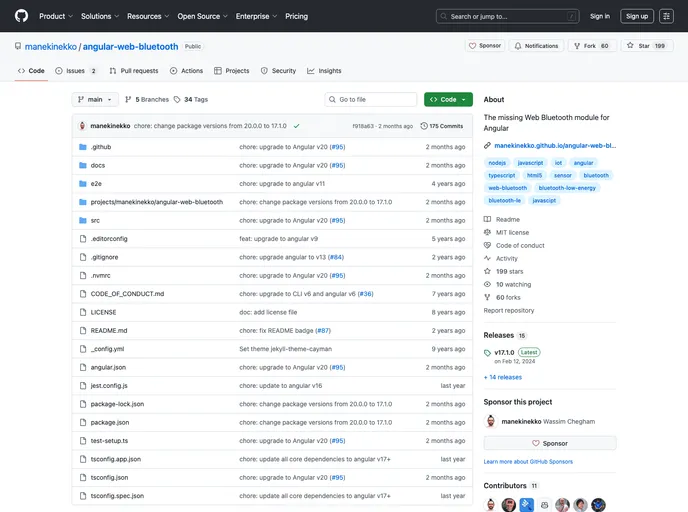Open the MIT license scale icon link
This screenshot has width=688, height=512.
click(487, 233)
